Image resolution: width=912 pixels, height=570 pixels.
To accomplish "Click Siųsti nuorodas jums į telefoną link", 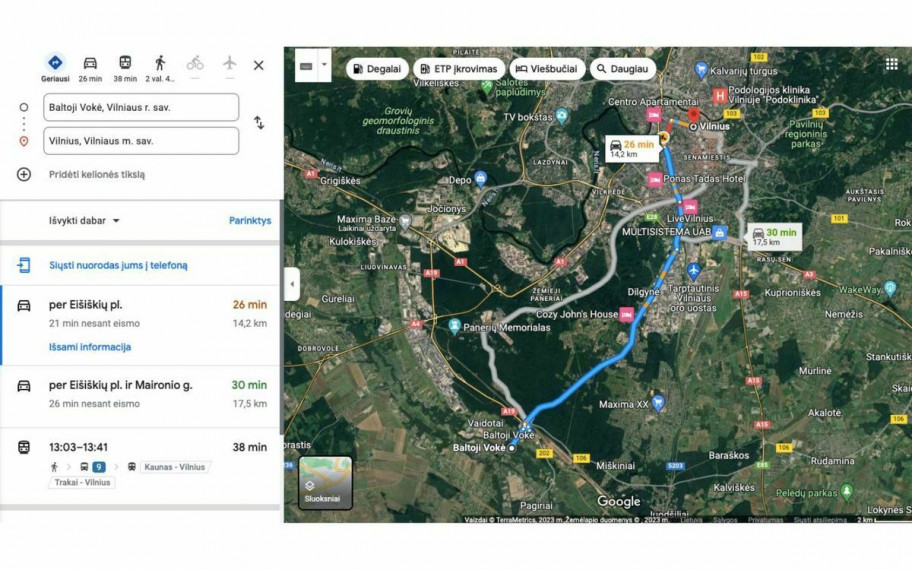I will pos(118,265).
